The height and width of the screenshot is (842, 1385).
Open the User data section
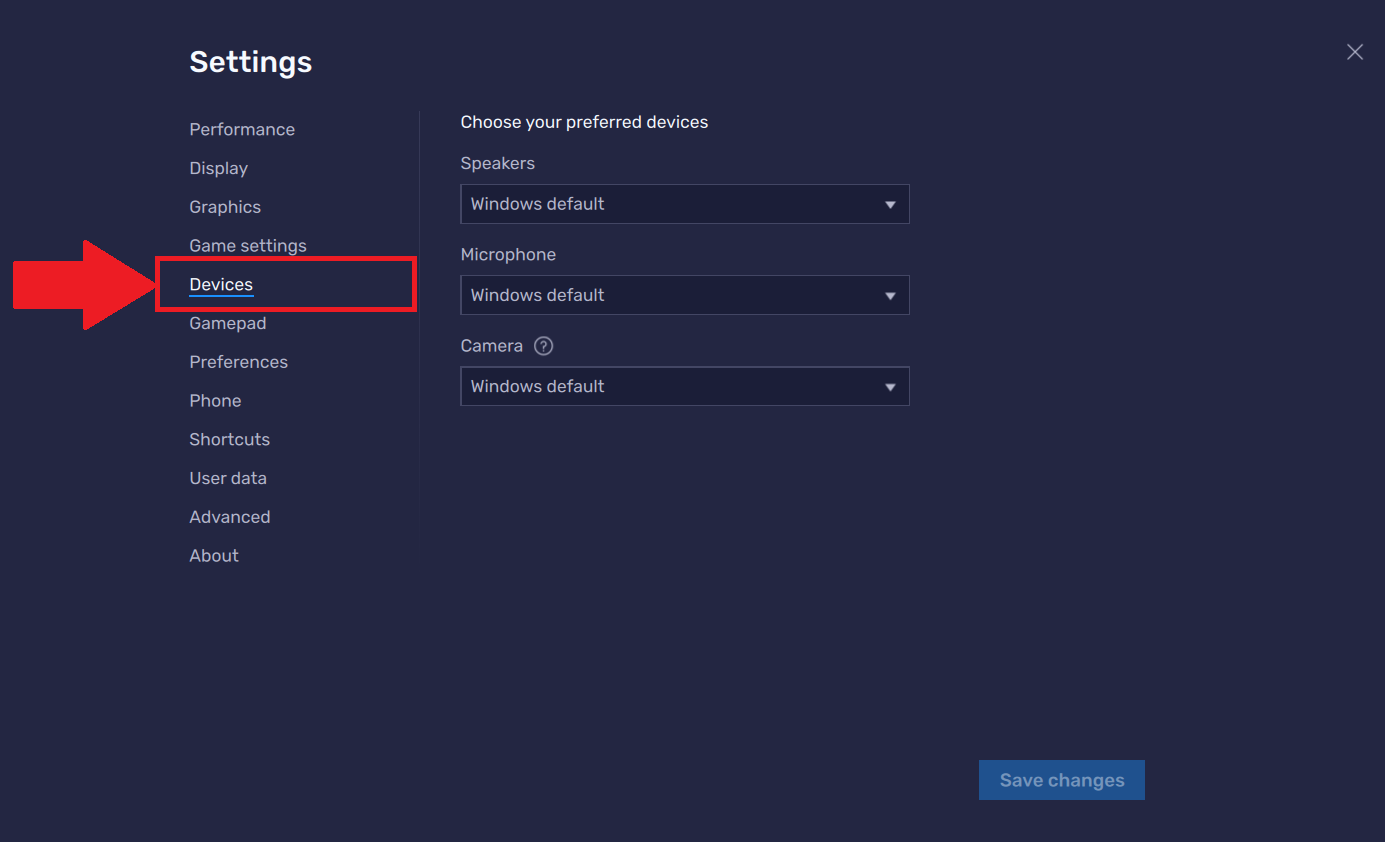[x=228, y=478]
